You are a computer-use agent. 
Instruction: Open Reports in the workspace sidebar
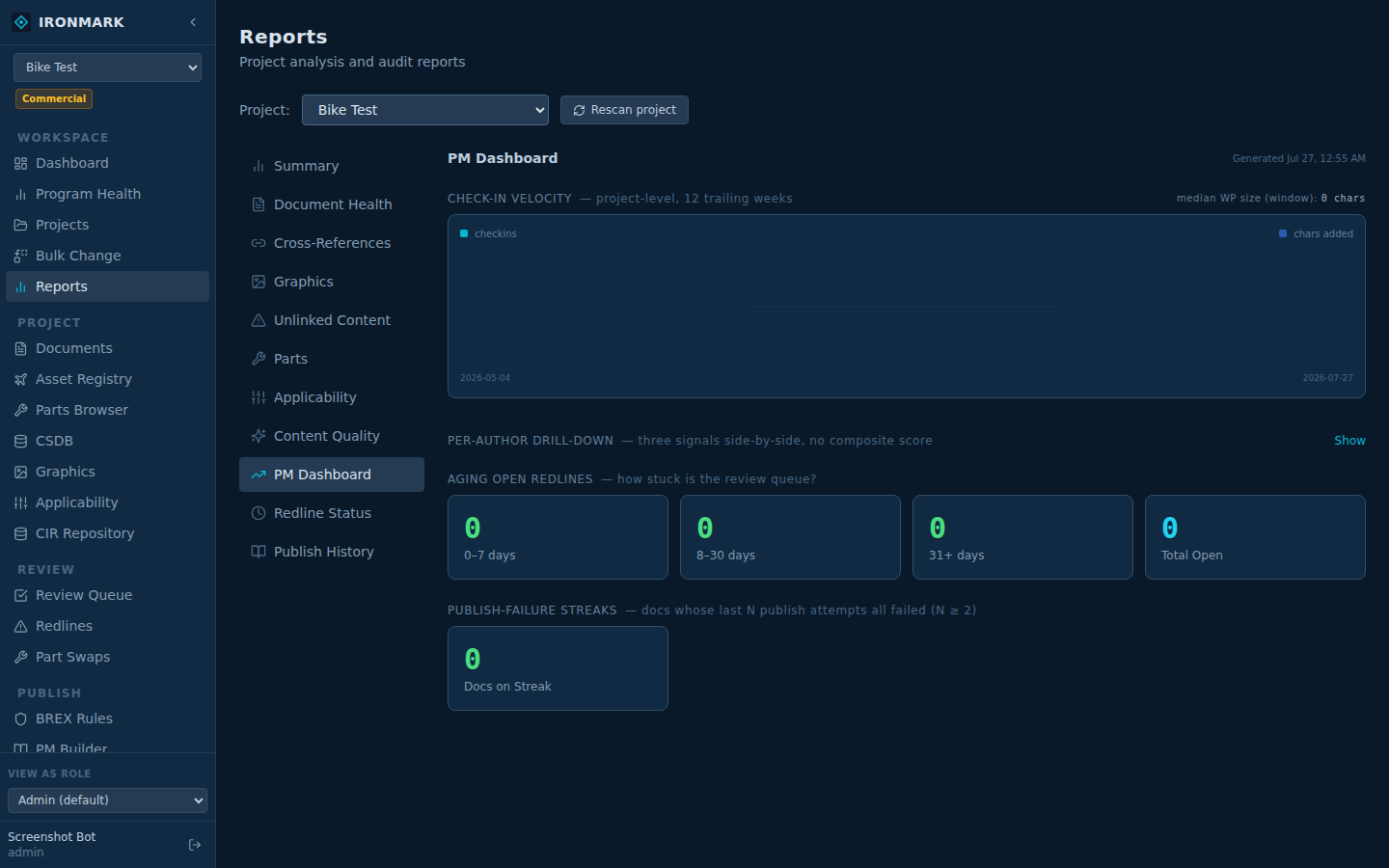click(x=107, y=286)
